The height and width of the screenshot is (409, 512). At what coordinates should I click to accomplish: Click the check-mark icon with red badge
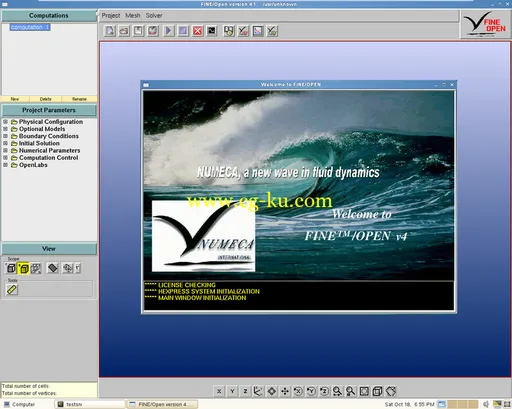click(243, 31)
